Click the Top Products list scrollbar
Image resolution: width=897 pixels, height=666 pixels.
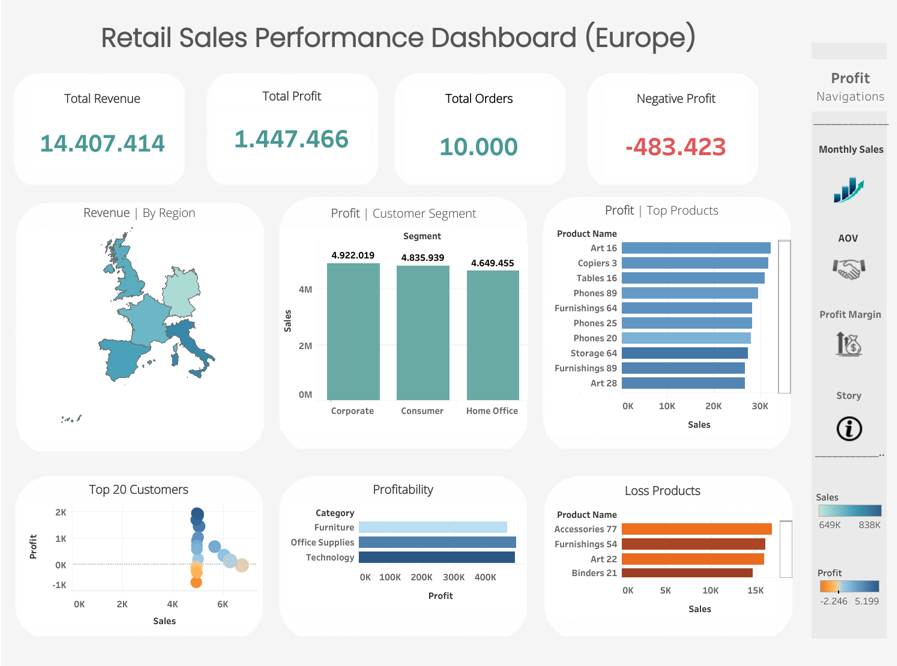point(785,316)
